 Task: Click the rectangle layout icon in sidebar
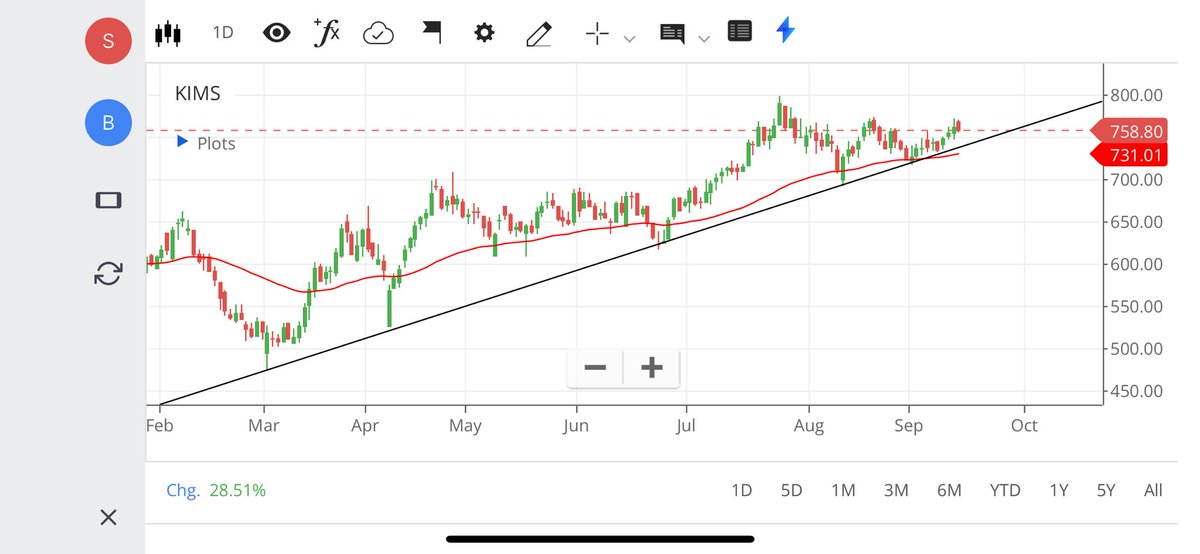pyautogui.click(x=108, y=201)
